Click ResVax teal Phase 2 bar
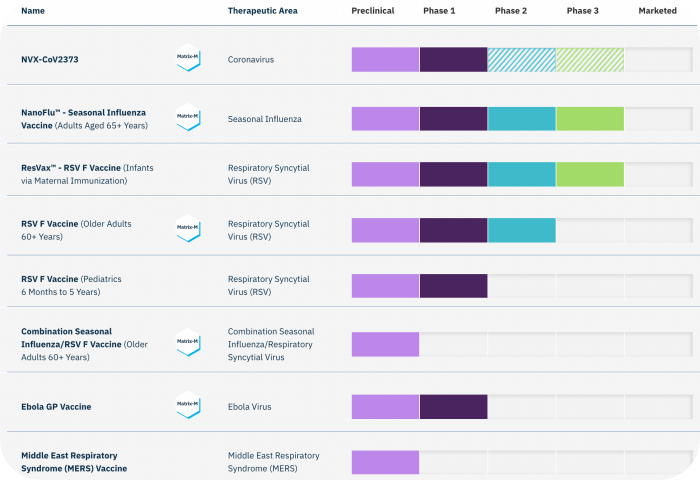 tap(521, 174)
